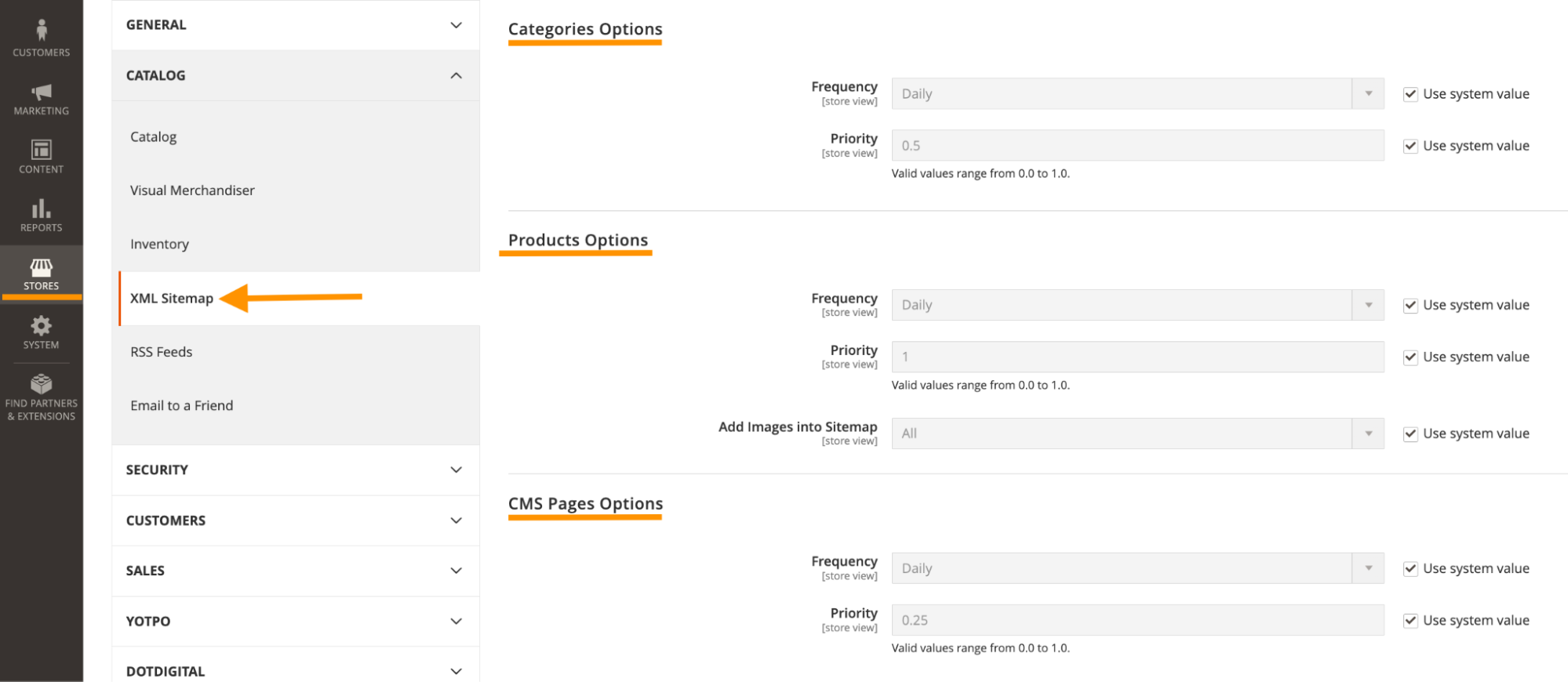
Task: Click the Products Priority input field
Action: pos(1137,357)
